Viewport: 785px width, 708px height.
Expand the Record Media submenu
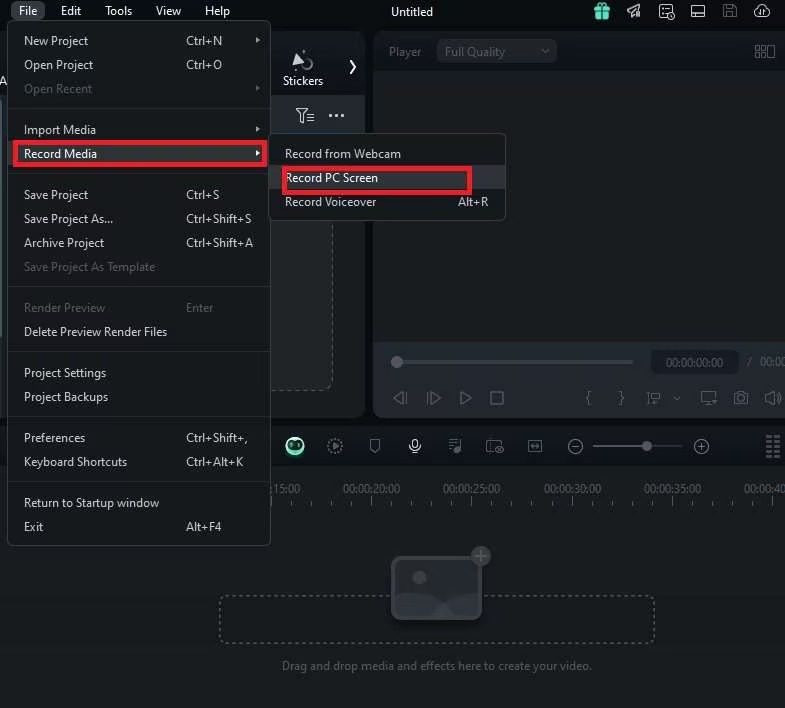[x=258, y=153]
